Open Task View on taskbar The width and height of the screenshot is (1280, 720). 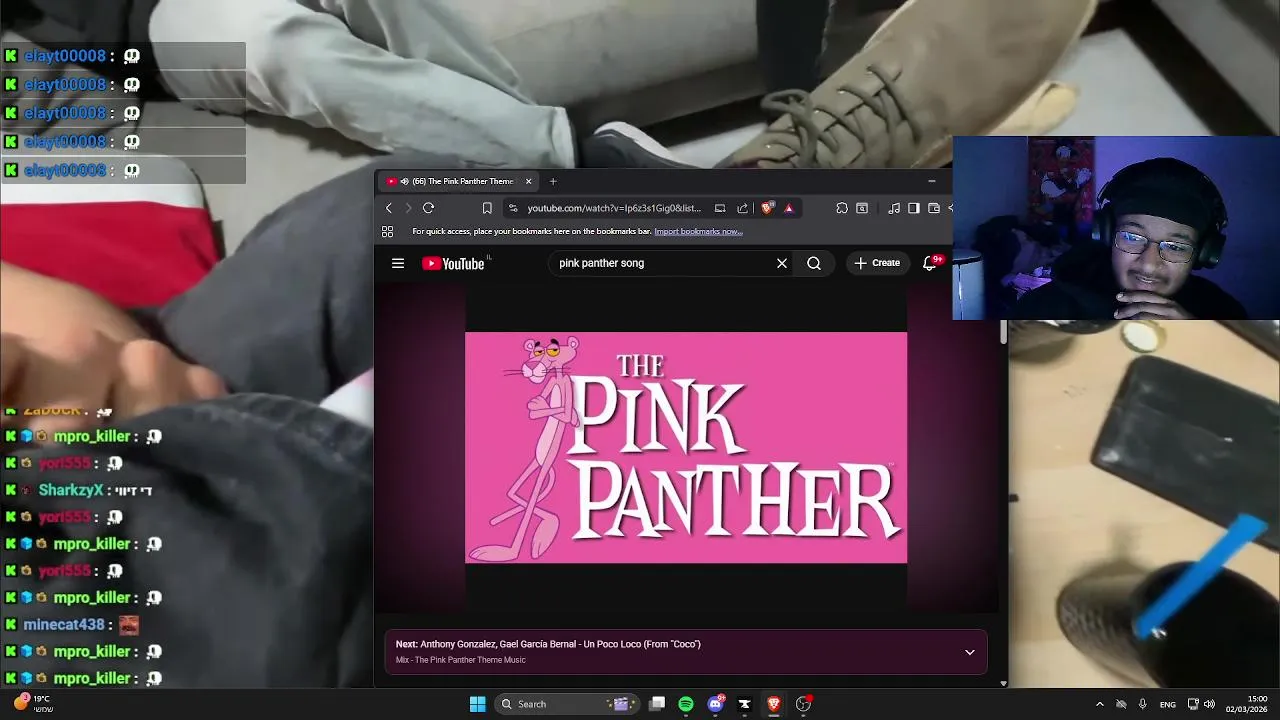coord(657,704)
